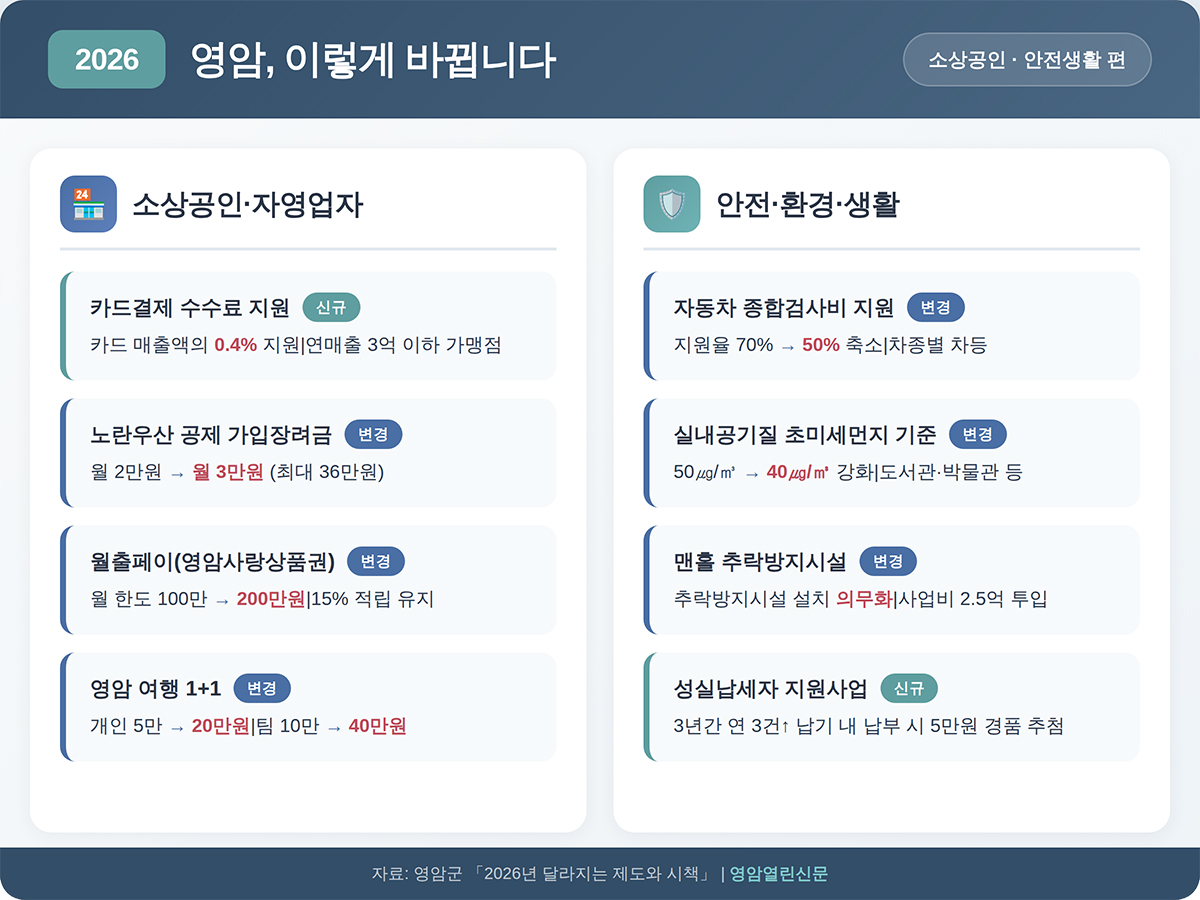This screenshot has width=1200, height=900.
Task: Select the 소상공인 · 안전생활 편 pill
Action: point(1027,59)
